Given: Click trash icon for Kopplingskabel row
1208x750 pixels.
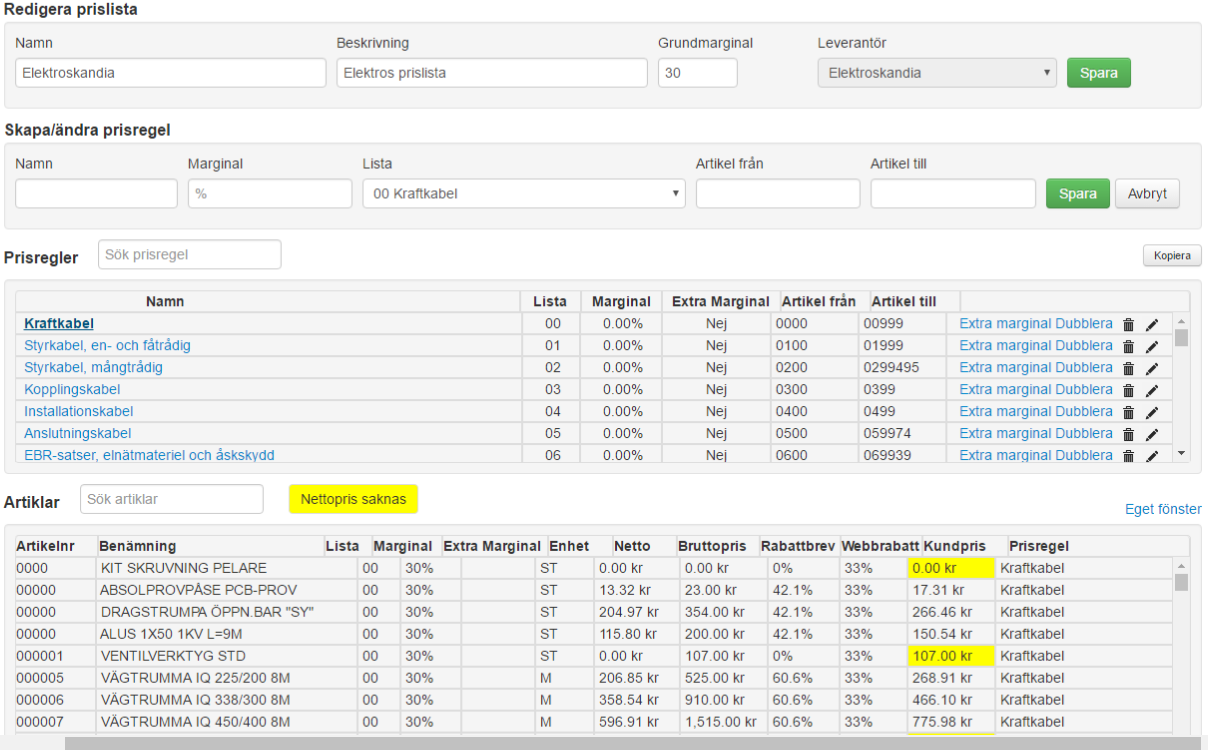Looking at the screenshot, I should (x=1128, y=390).
